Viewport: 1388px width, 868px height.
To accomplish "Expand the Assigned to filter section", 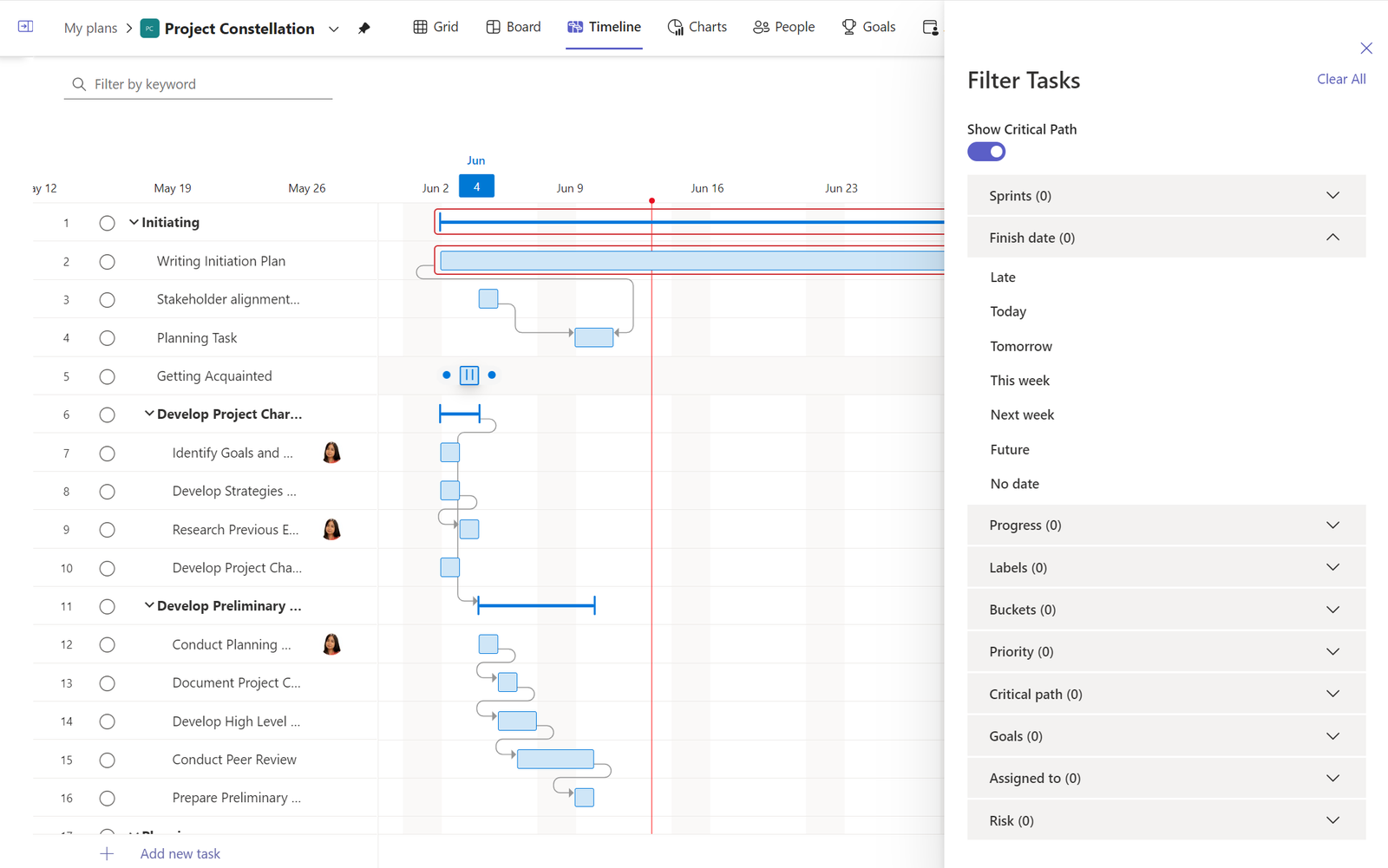I will click(x=1166, y=779).
